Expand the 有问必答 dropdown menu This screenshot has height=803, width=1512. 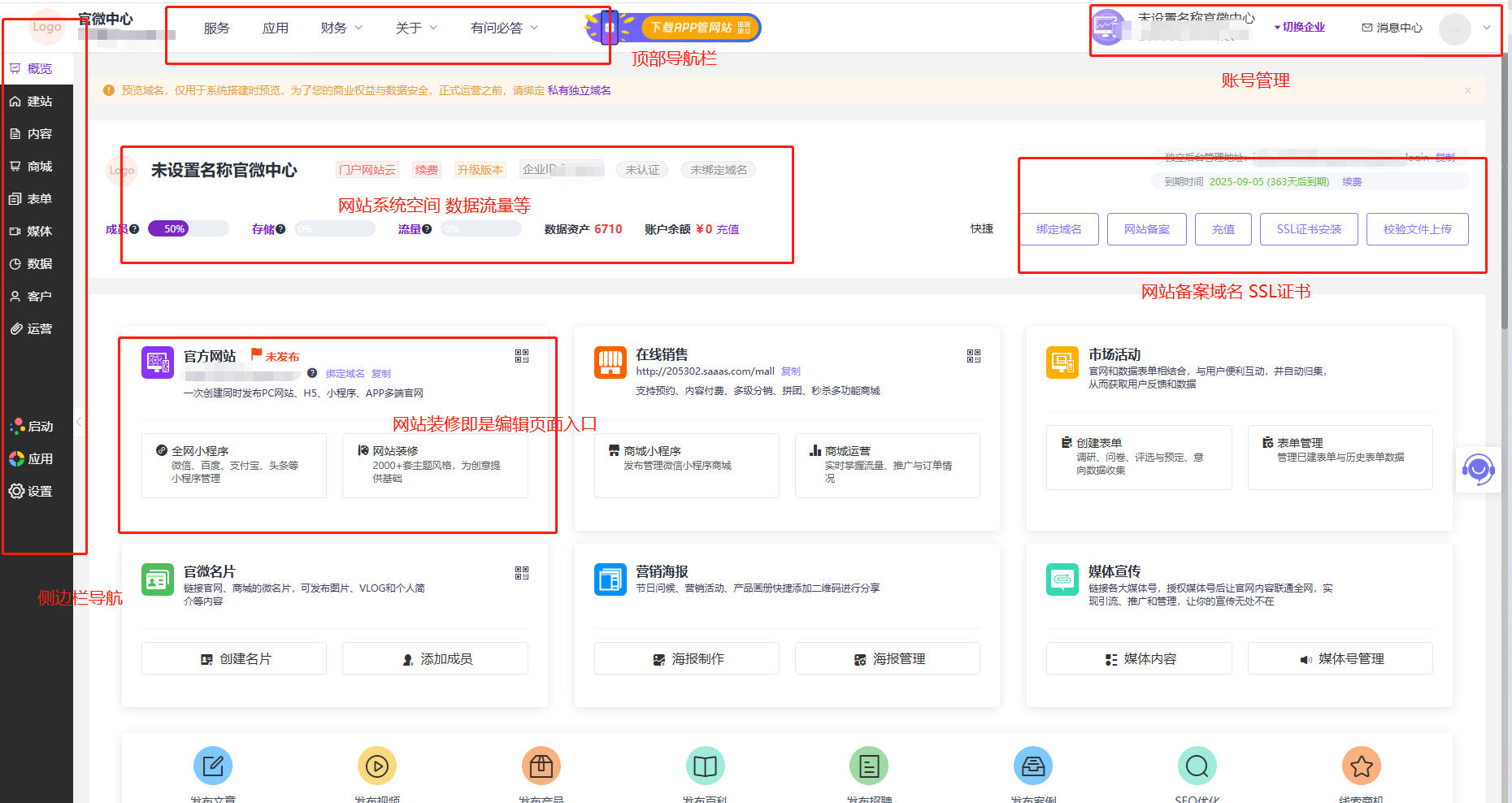[x=504, y=28]
